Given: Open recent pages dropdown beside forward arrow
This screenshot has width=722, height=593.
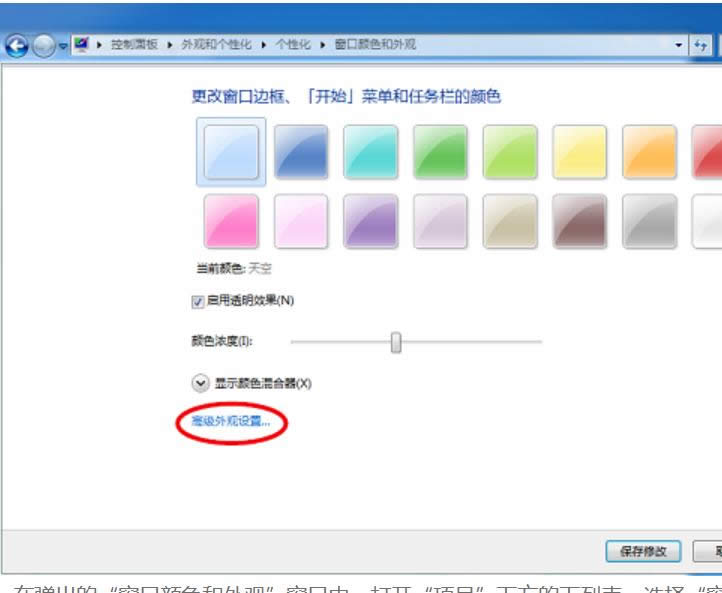Looking at the screenshot, I should tap(63, 47).
